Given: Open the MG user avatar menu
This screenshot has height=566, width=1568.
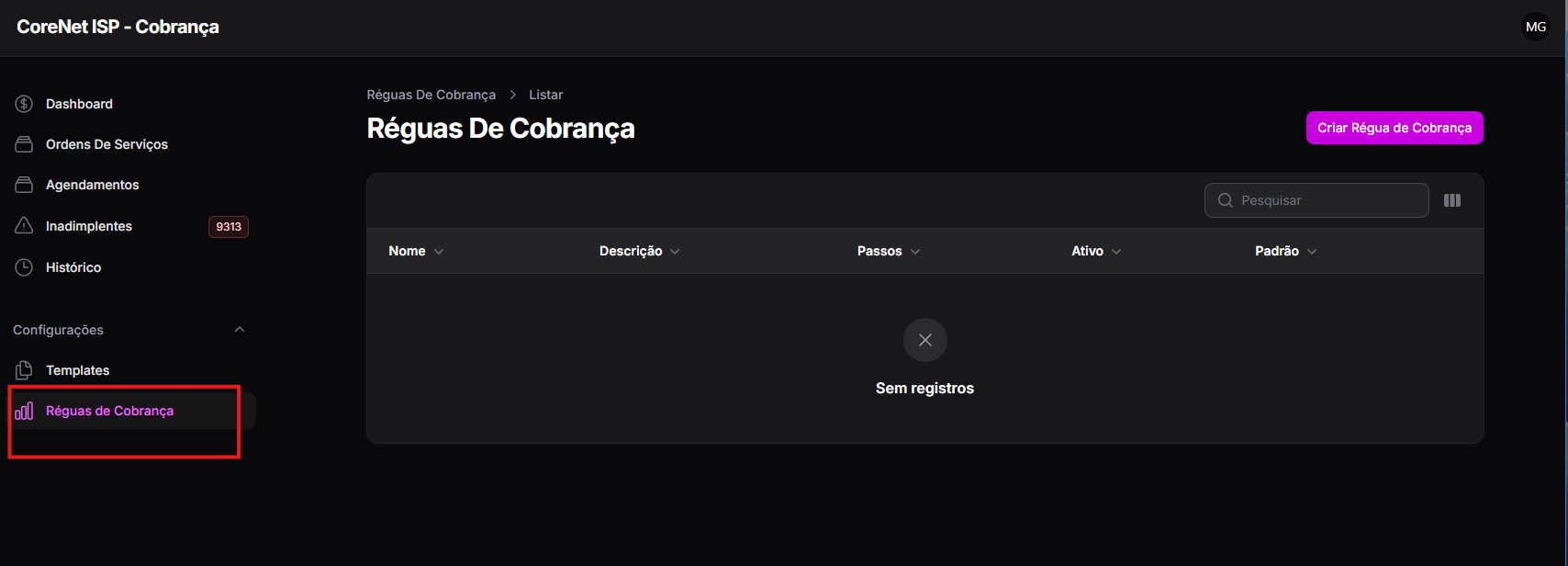Looking at the screenshot, I should 1536,27.
